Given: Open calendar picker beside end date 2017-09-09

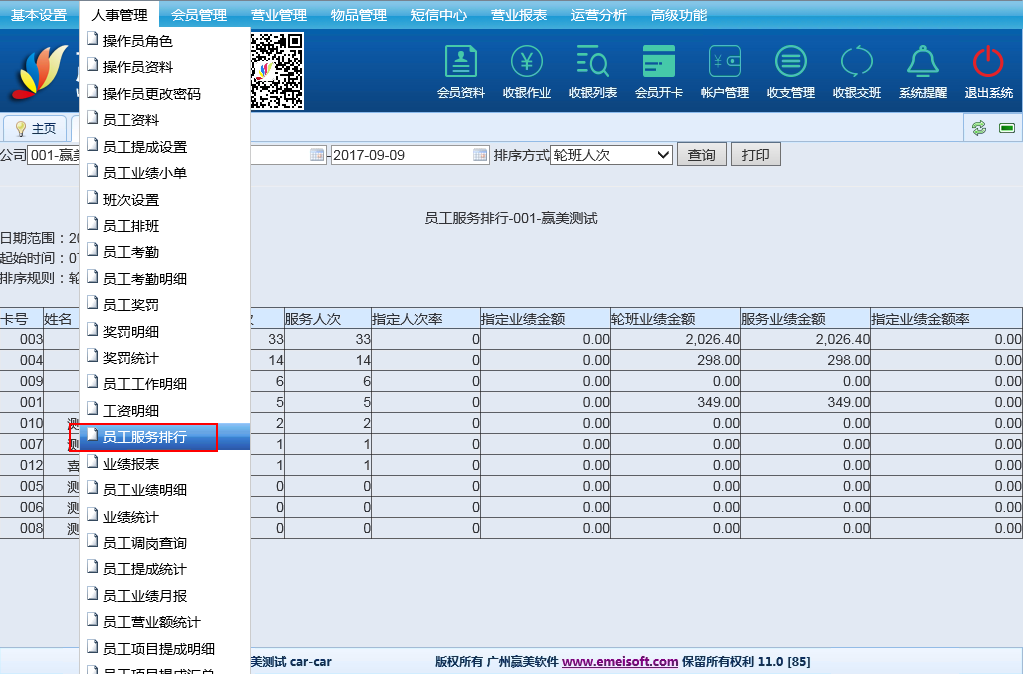Looking at the screenshot, I should coord(480,155).
